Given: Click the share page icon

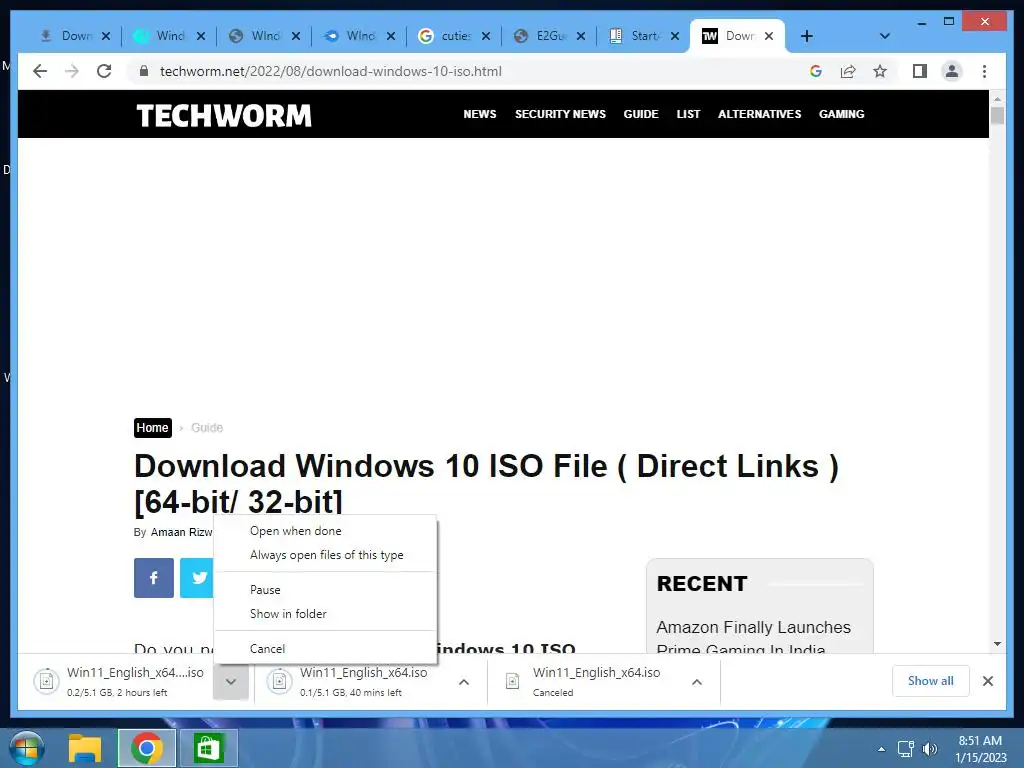Looking at the screenshot, I should pyautogui.click(x=848, y=71).
